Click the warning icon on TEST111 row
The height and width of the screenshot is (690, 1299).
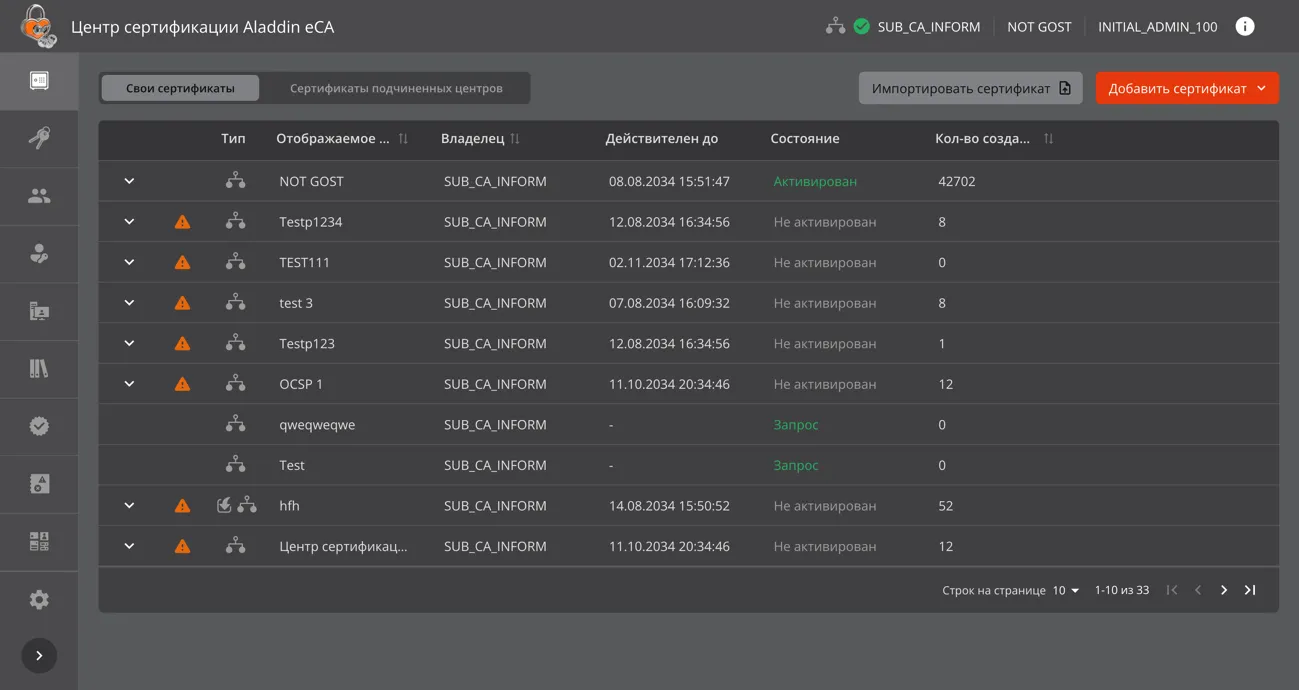click(x=182, y=263)
